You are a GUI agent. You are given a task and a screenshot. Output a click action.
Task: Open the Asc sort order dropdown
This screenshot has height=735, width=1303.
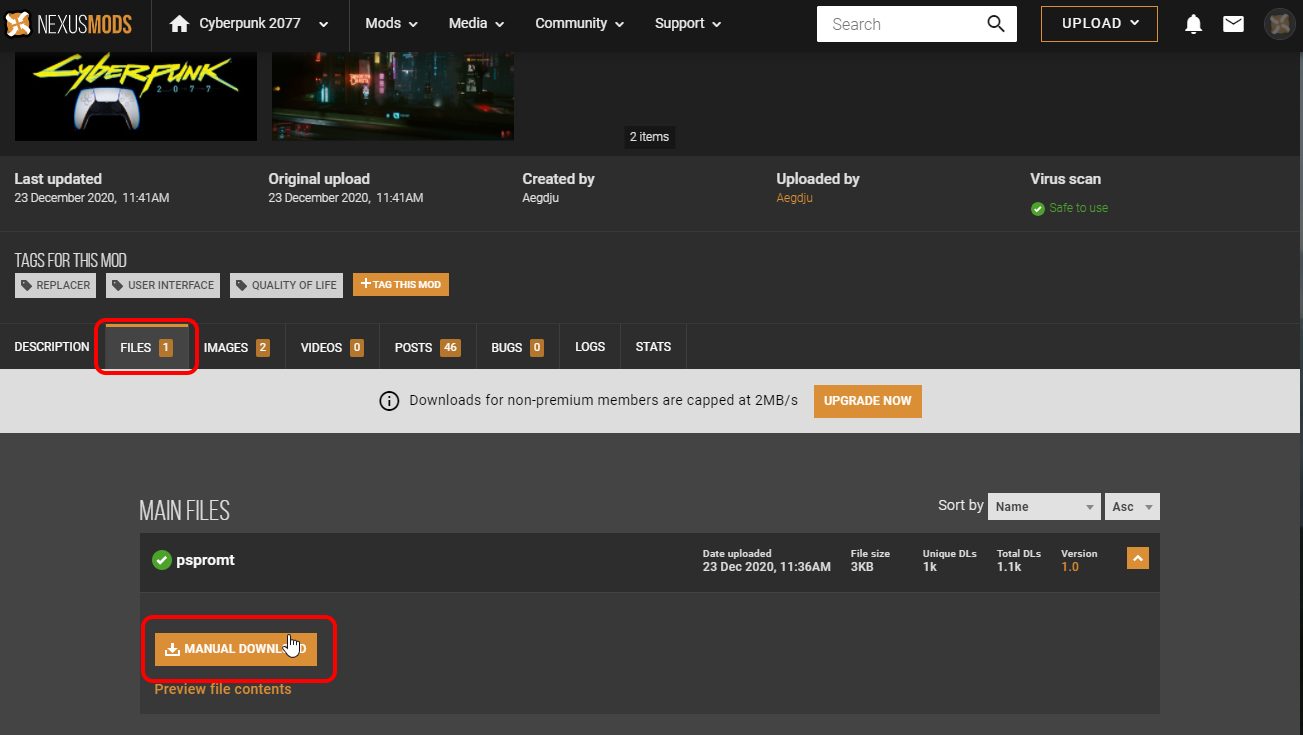pos(1132,507)
